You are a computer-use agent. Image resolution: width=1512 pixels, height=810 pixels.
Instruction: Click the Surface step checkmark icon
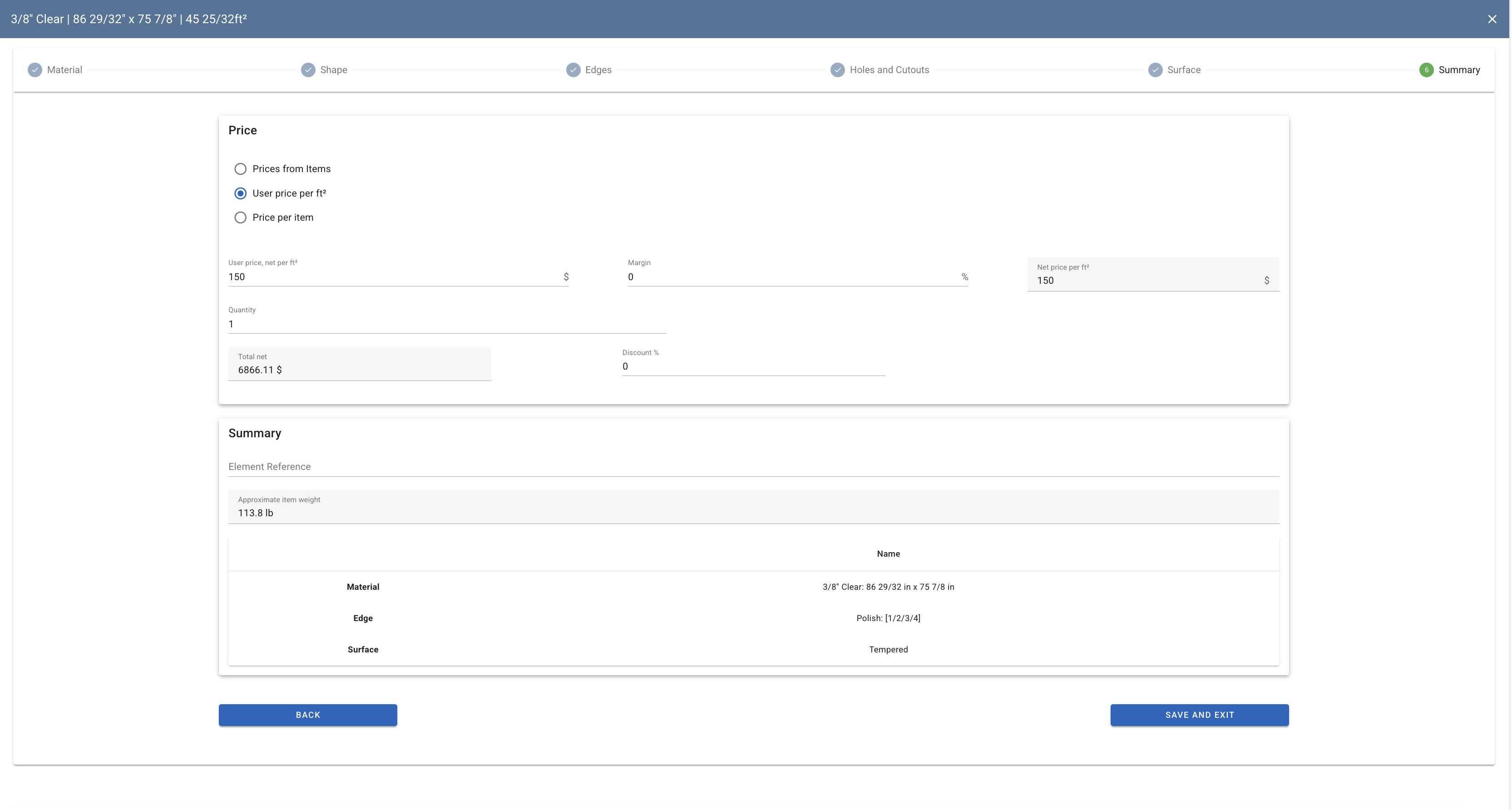[x=1155, y=70]
